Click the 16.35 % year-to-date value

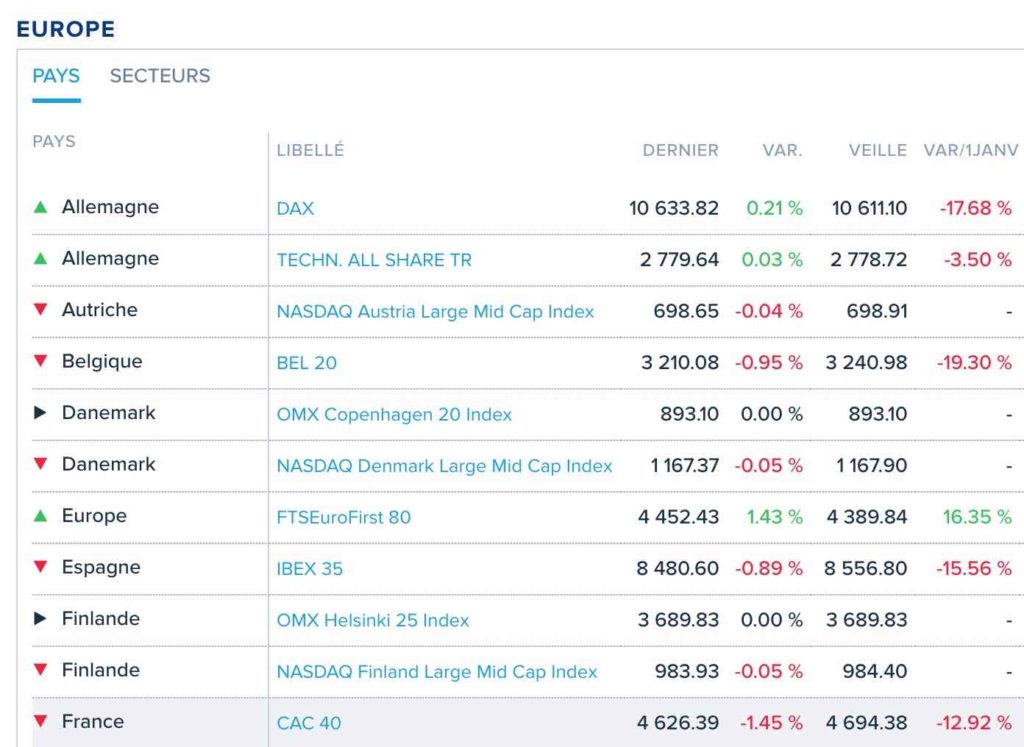coord(977,517)
